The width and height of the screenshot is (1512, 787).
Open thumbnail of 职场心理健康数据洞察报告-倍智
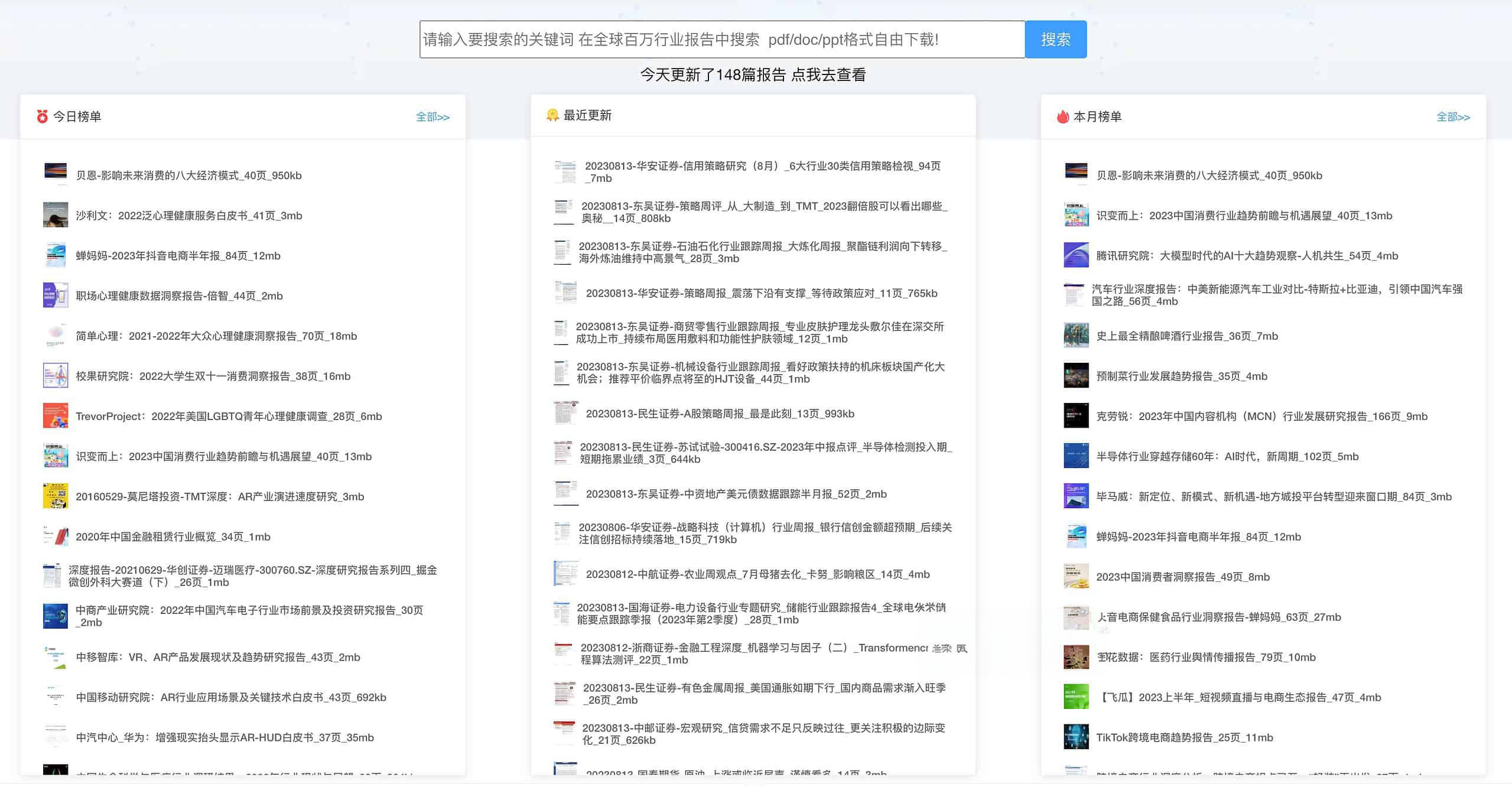[56, 295]
